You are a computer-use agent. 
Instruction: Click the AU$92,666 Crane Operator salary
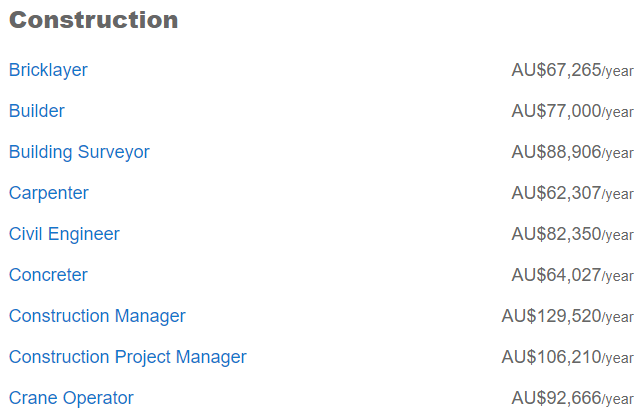pyautogui.click(x=556, y=398)
